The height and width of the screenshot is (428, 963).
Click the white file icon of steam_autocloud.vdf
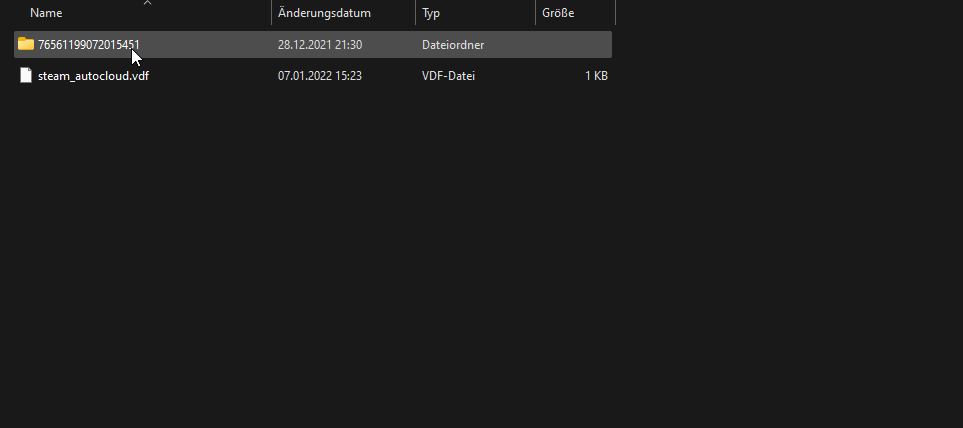pyautogui.click(x=26, y=76)
